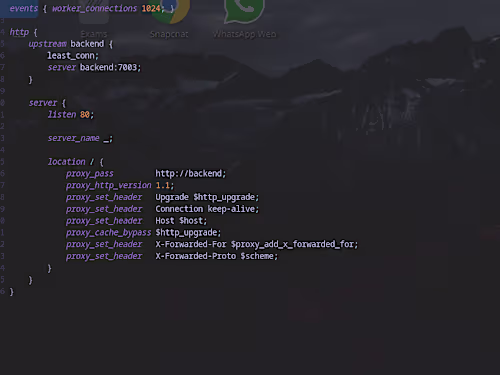Click the proxy_http_version directive
Screen dimensions: 500x375
(x=108, y=186)
